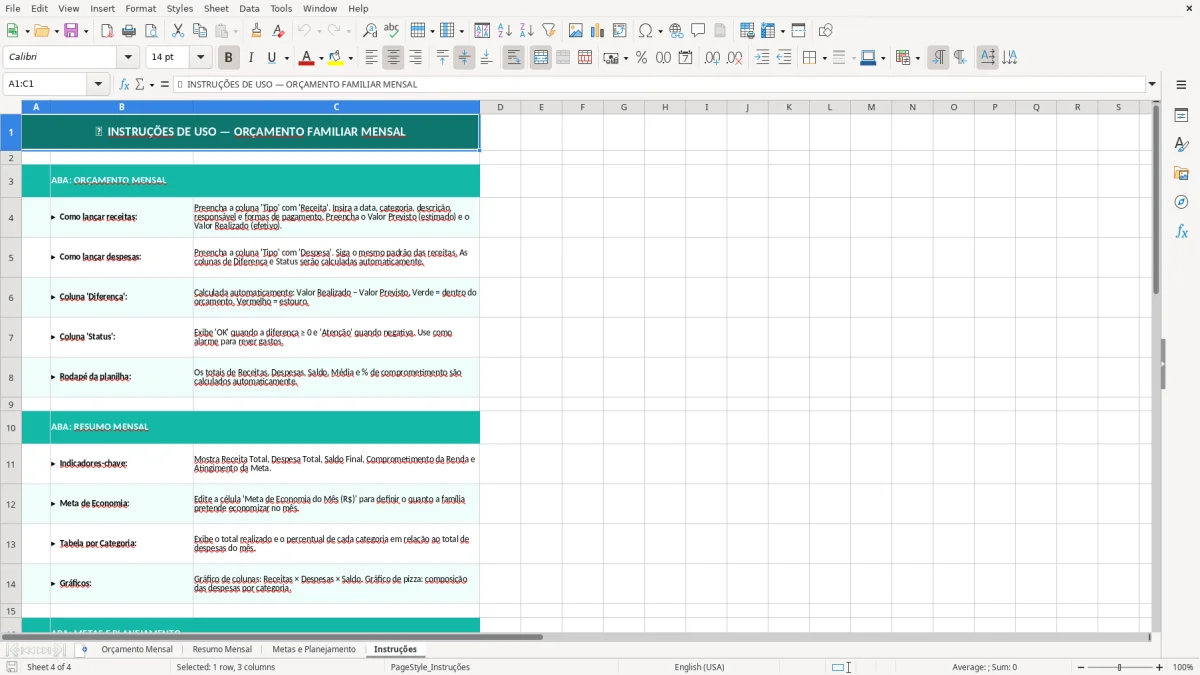Viewport: 1200px width, 675px height.
Task: Open the Tools menu
Action: [281, 8]
